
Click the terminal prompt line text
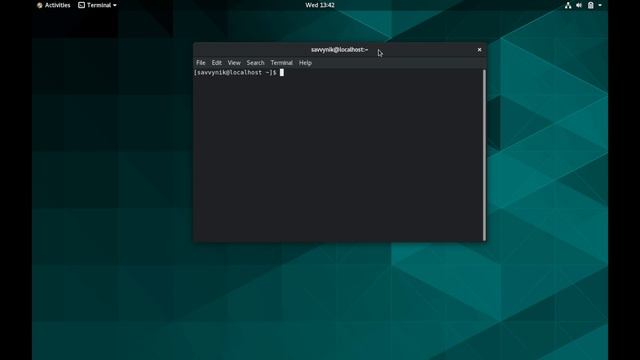(x=236, y=73)
